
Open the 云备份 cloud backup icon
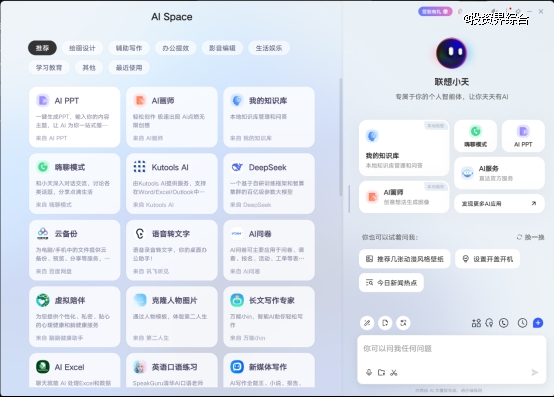(x=43, y=233)
